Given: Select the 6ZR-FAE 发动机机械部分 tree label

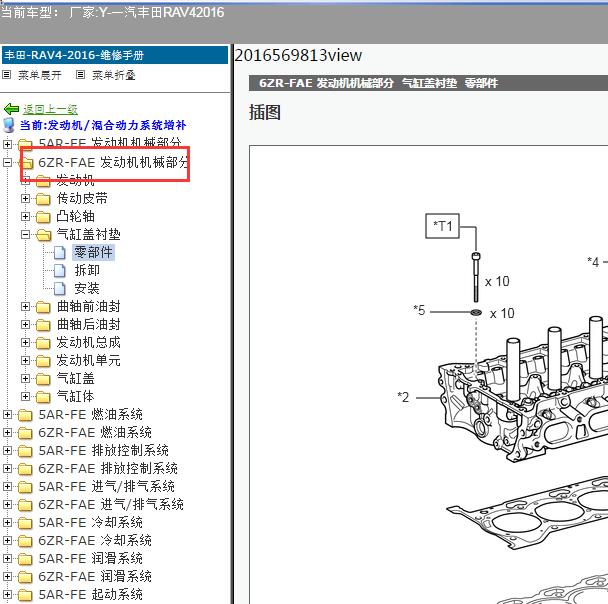Looking at the screenshot, I should pyautogui.click(x=114, y=162).
